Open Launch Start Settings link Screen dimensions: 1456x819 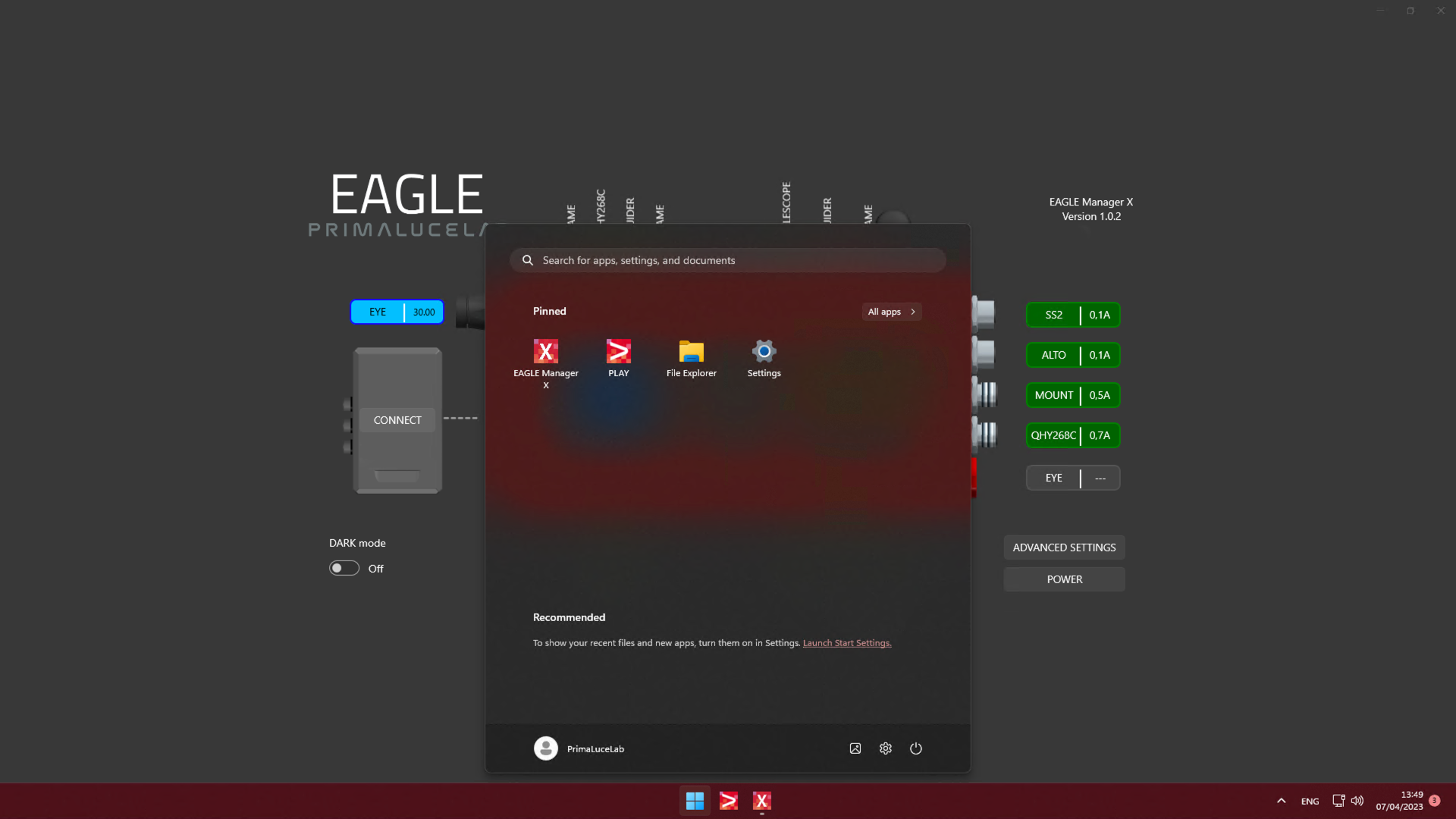click(x=847, y=642)
